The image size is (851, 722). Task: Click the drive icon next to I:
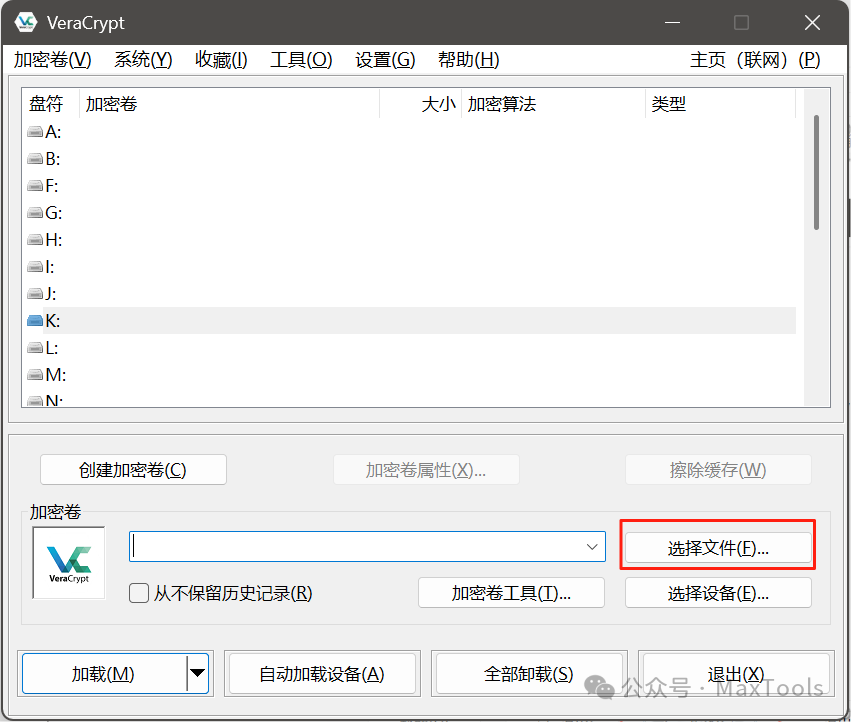35,267
